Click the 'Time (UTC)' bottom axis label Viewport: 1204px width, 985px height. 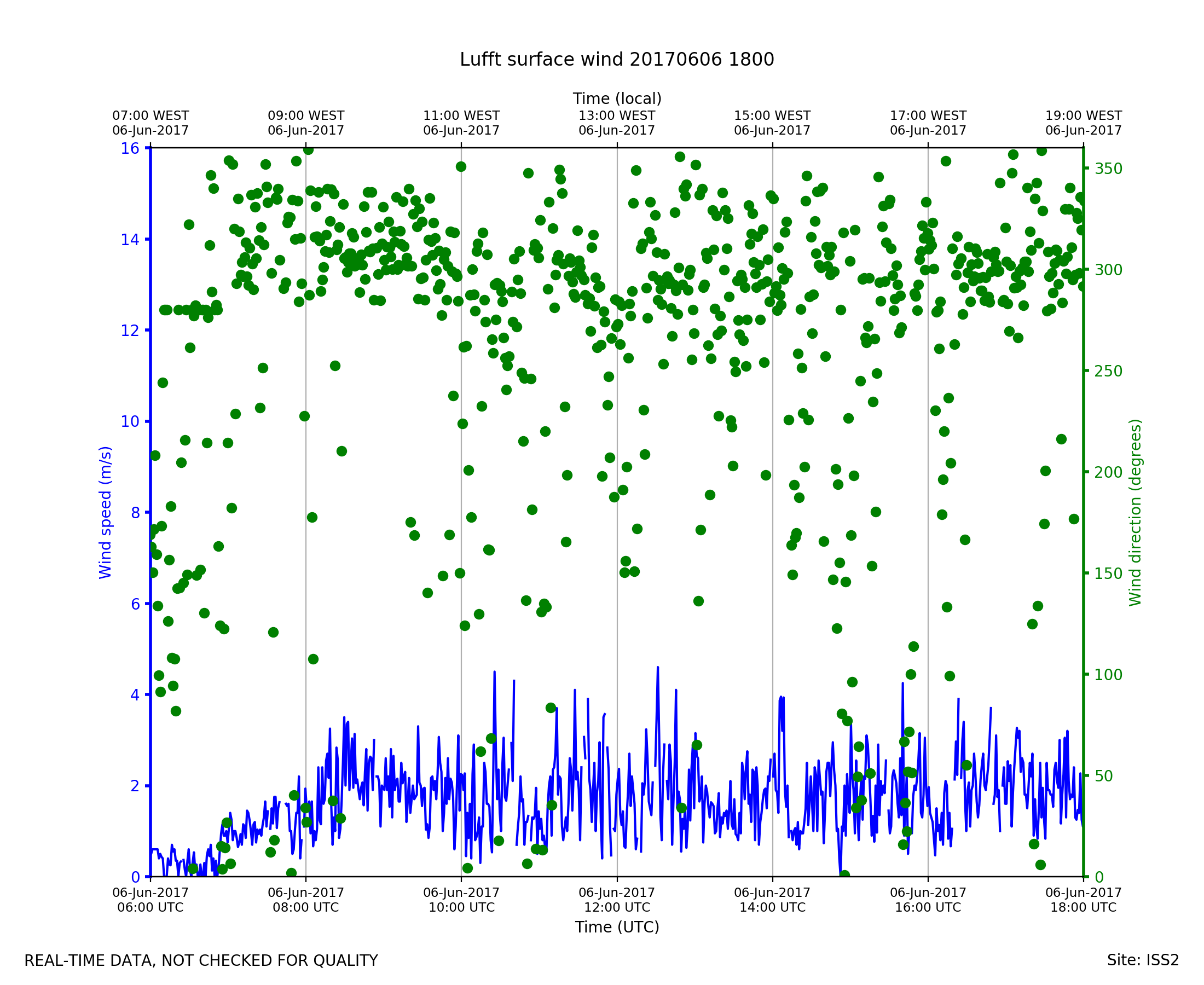(x=617, y=927)
